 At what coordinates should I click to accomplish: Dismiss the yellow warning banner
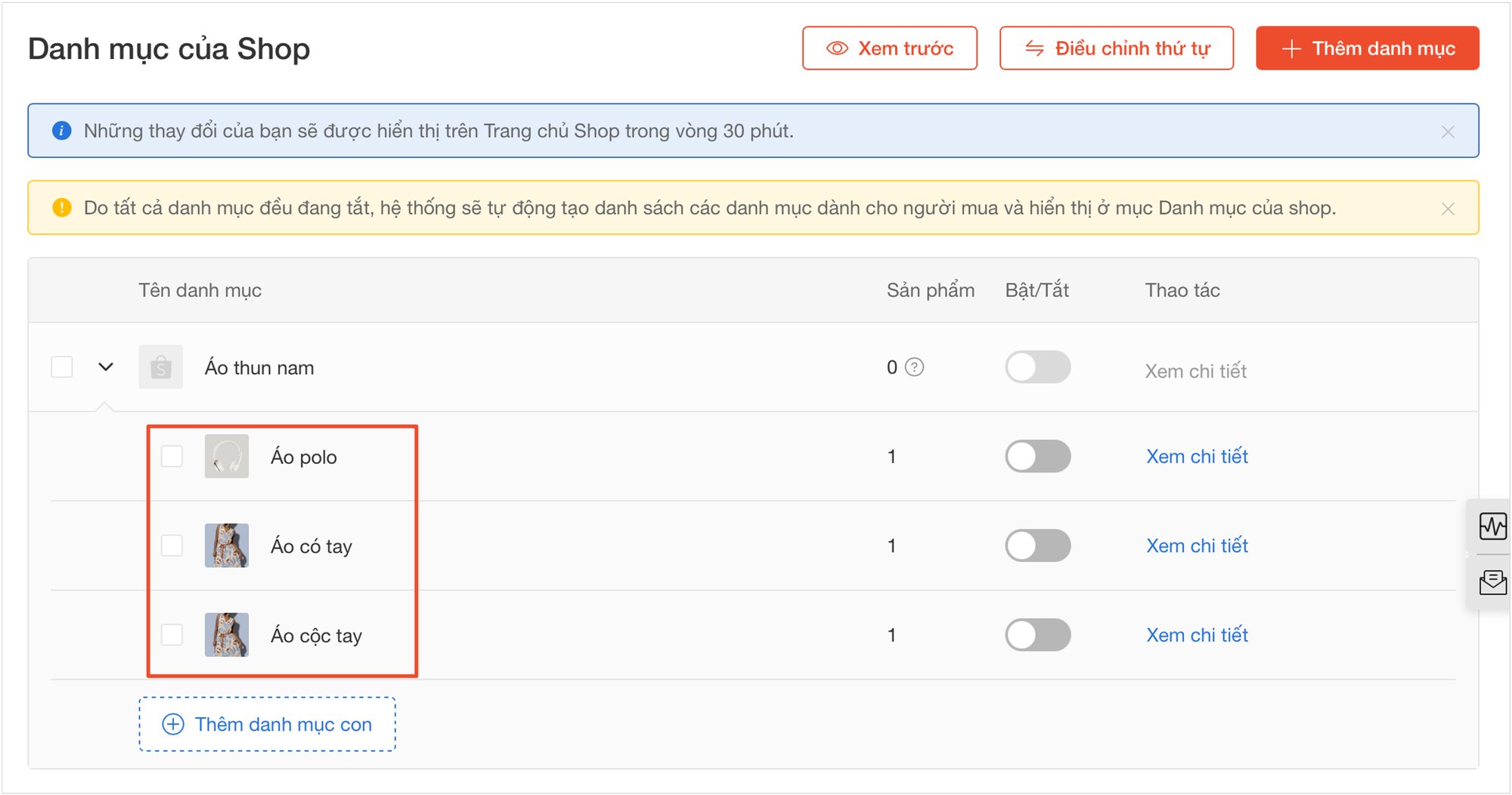click(x=1449, y=208)
